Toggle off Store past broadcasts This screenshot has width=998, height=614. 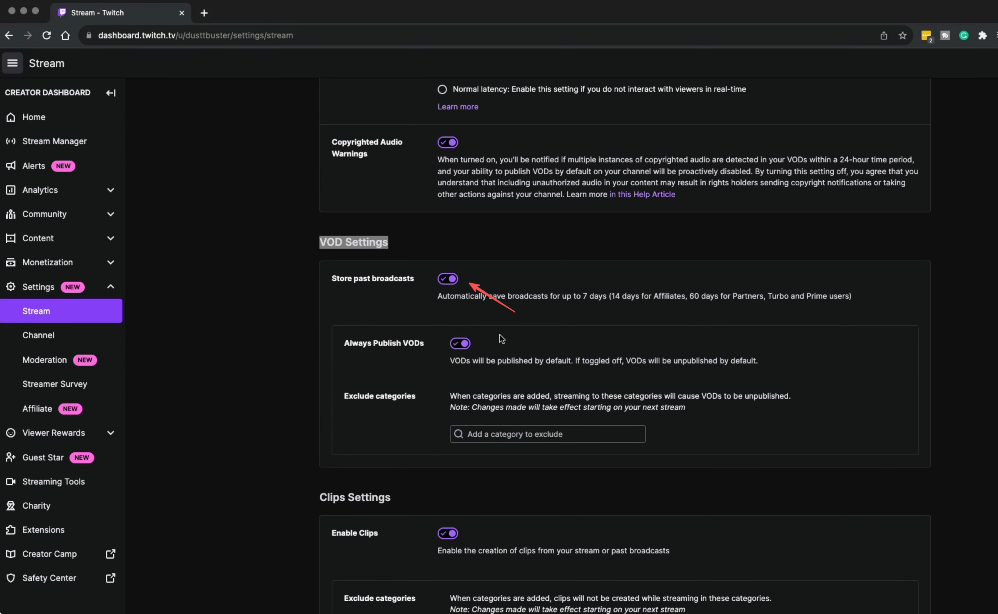tap(447, 278)
